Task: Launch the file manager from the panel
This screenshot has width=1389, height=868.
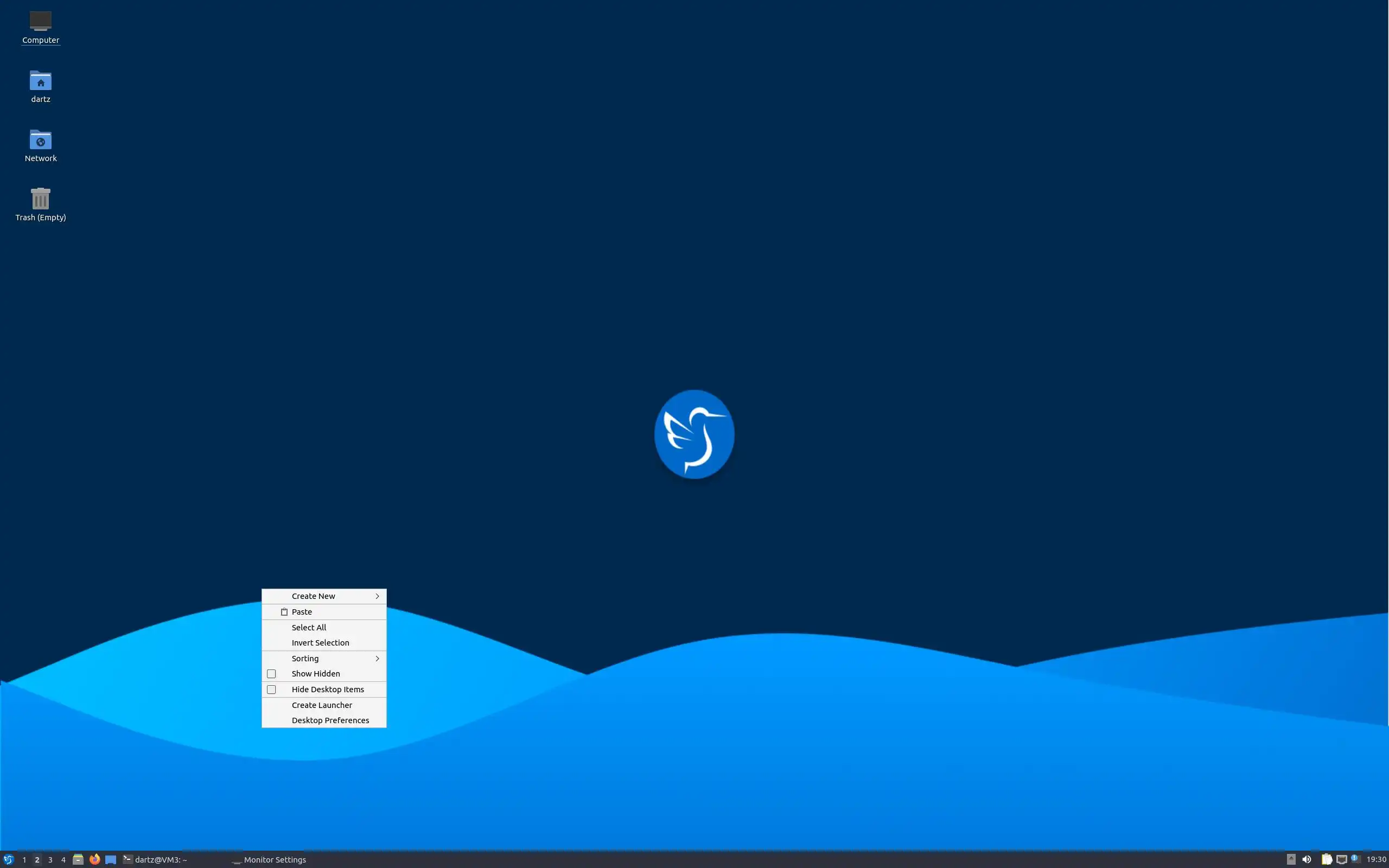Action: tap(78, 859)
